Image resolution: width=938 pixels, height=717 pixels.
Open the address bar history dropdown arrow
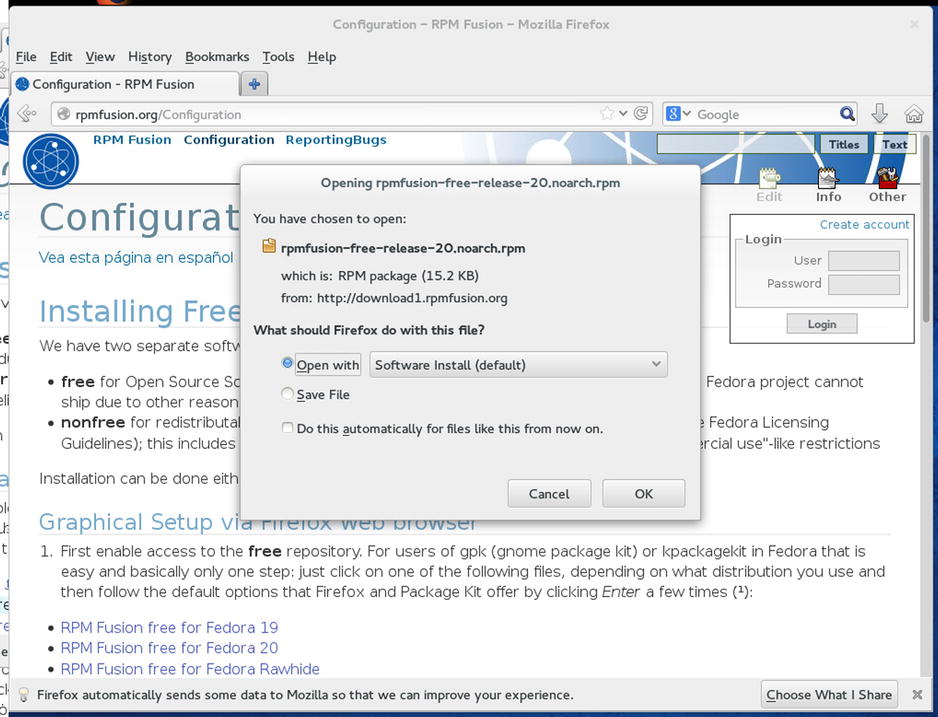click(x=624, y=114)
